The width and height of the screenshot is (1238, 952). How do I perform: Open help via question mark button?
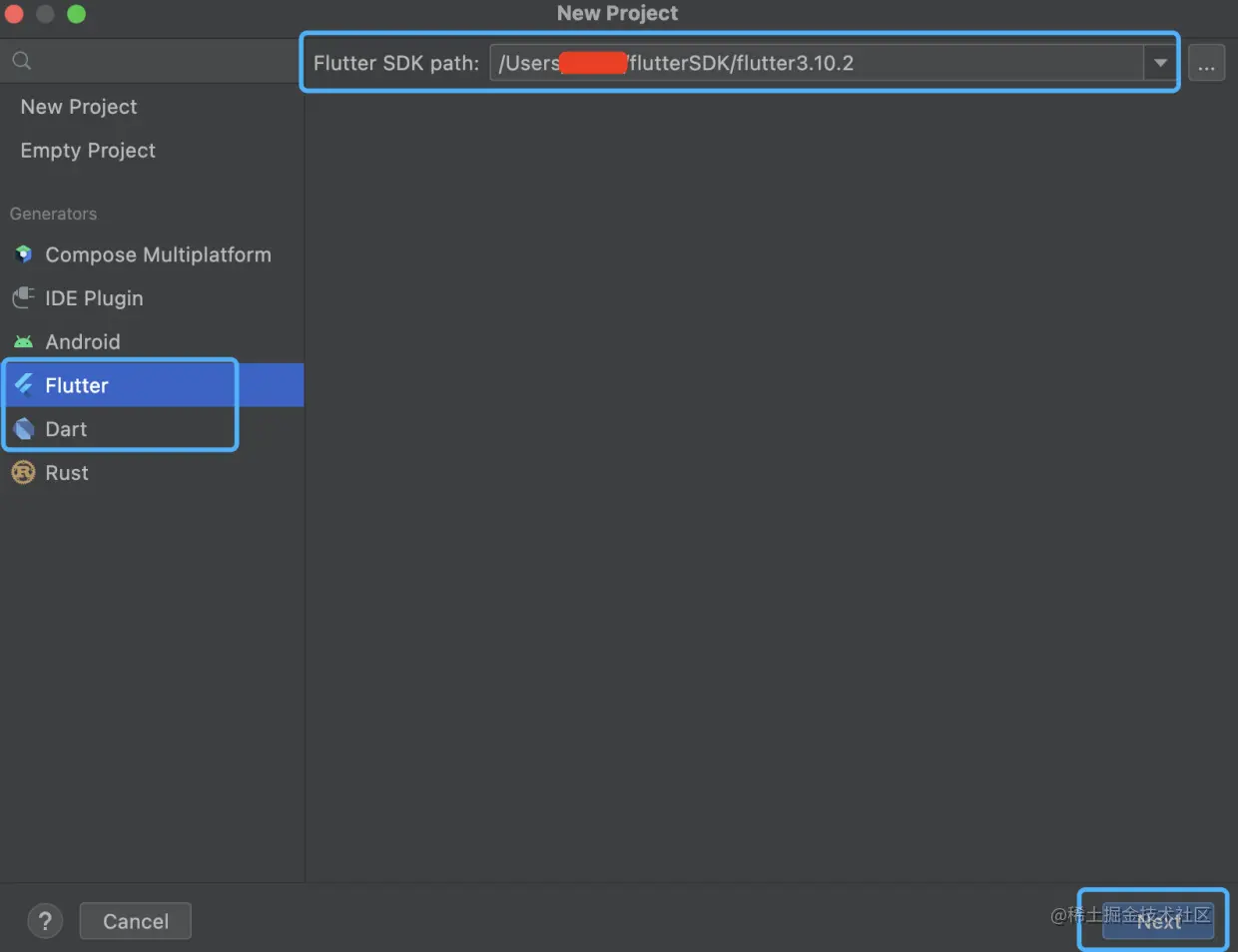[x=45, y=921]
